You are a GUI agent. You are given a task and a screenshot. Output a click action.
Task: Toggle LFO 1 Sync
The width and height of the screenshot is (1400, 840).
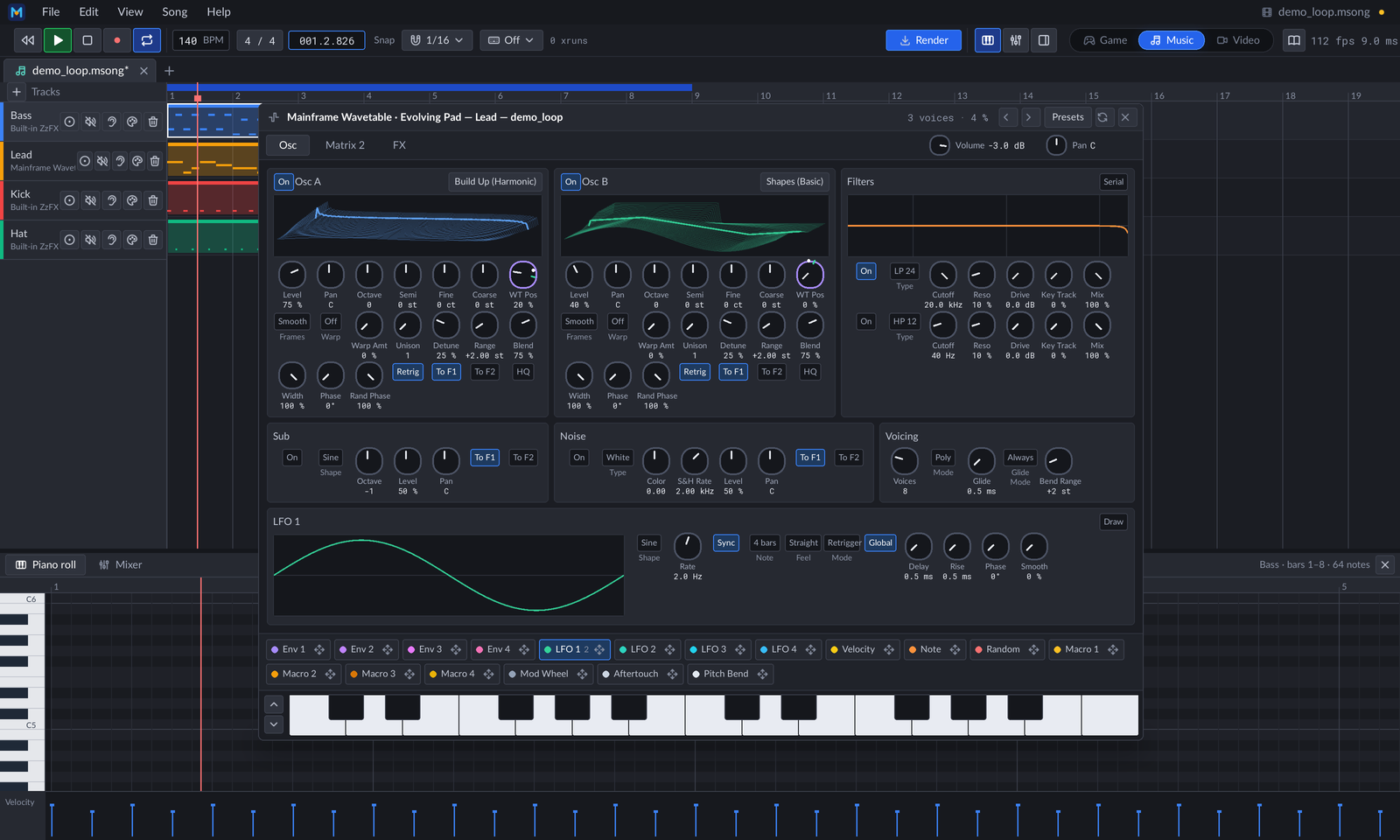click(726, 543)
